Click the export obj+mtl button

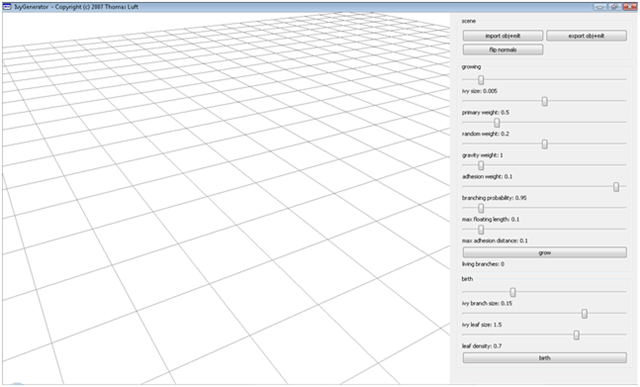click(586, 36)
